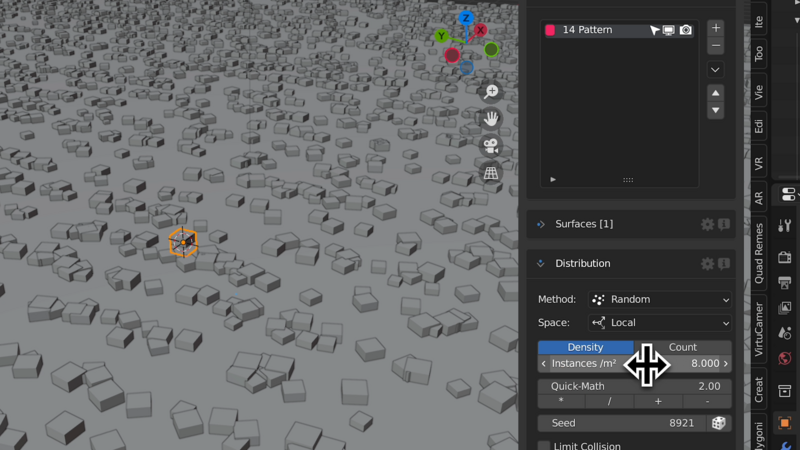Click the negative Z blue gizmo circle

click(x=466, y=67)
